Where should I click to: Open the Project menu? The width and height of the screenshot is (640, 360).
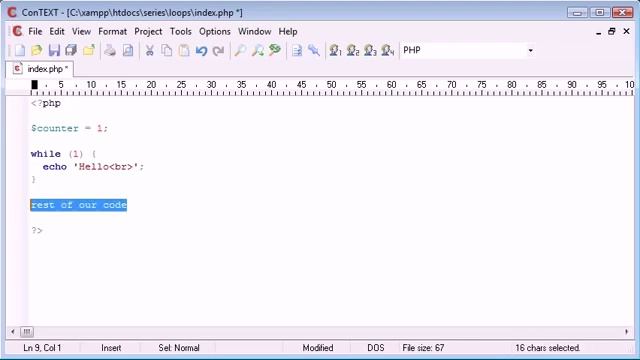point(148,31)
